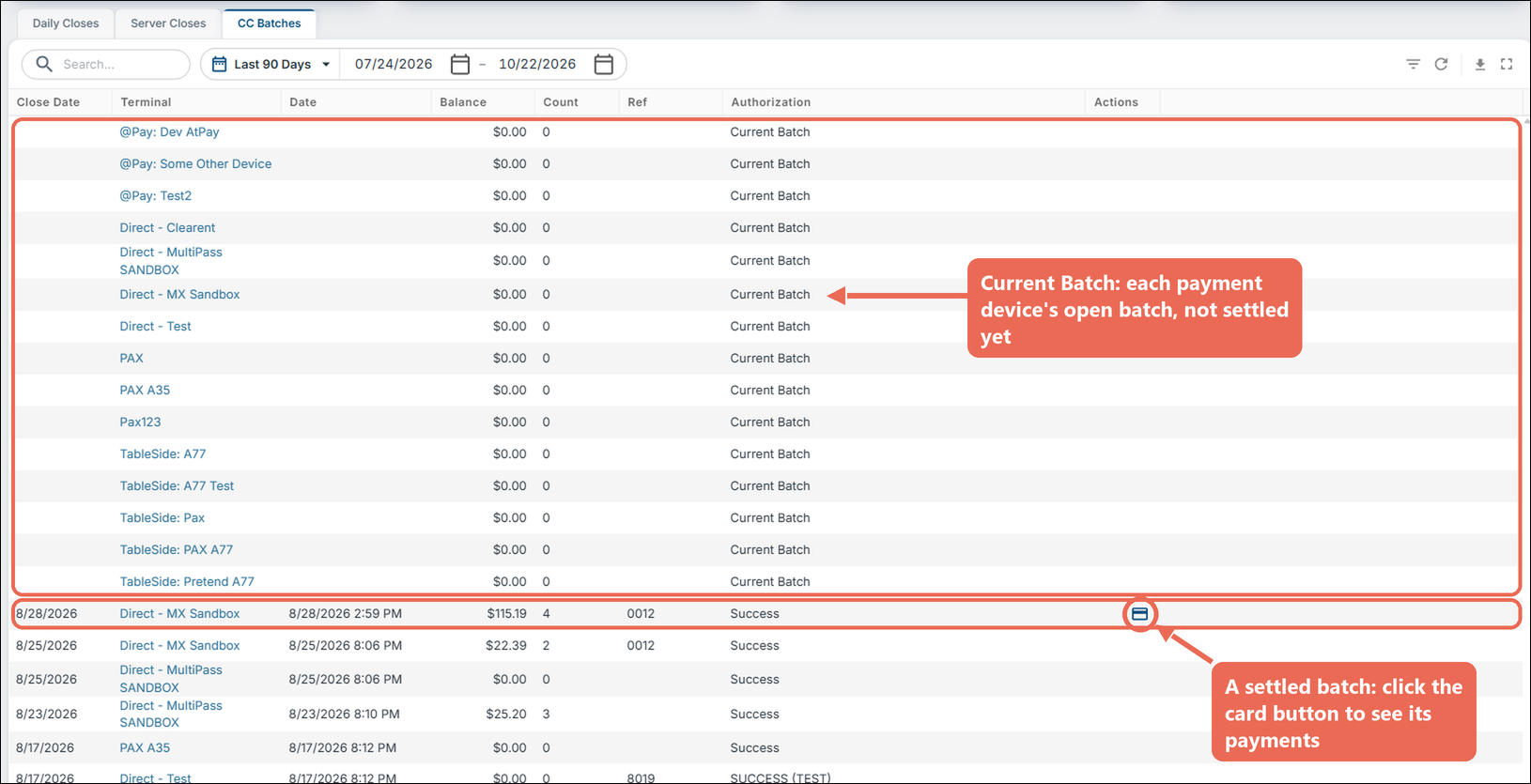The image size is (1531, 784).
Task: Open the @Pay: Some Other Device link
Action: (195, 164)
